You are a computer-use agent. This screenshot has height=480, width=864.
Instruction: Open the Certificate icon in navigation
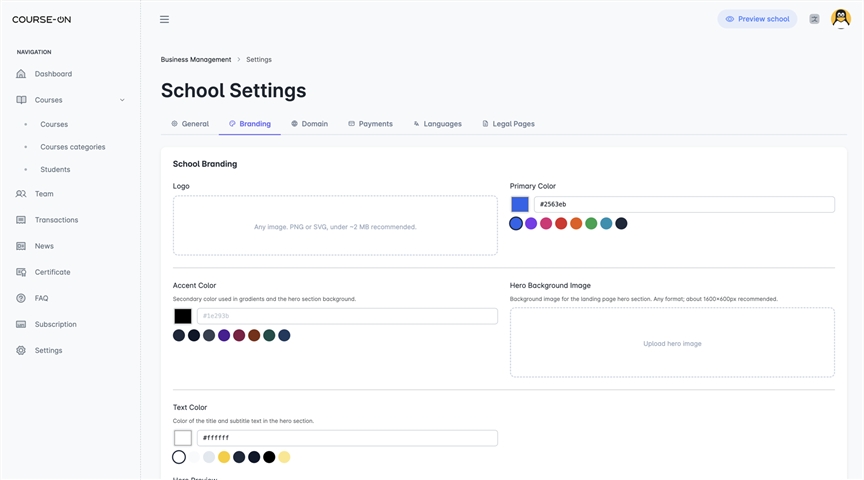tap(21, 272)
